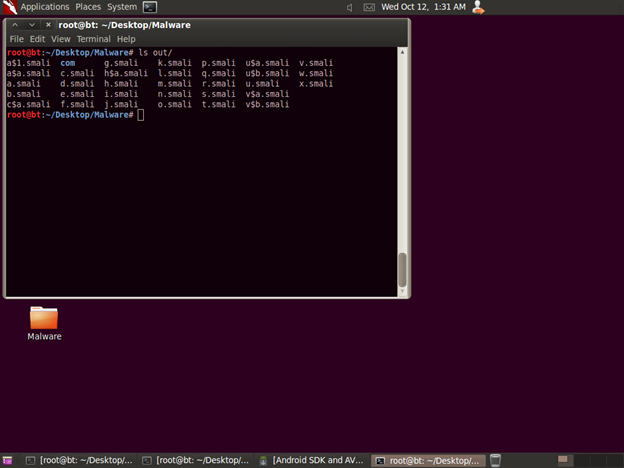Open the Malware folder on desktop

44,319
